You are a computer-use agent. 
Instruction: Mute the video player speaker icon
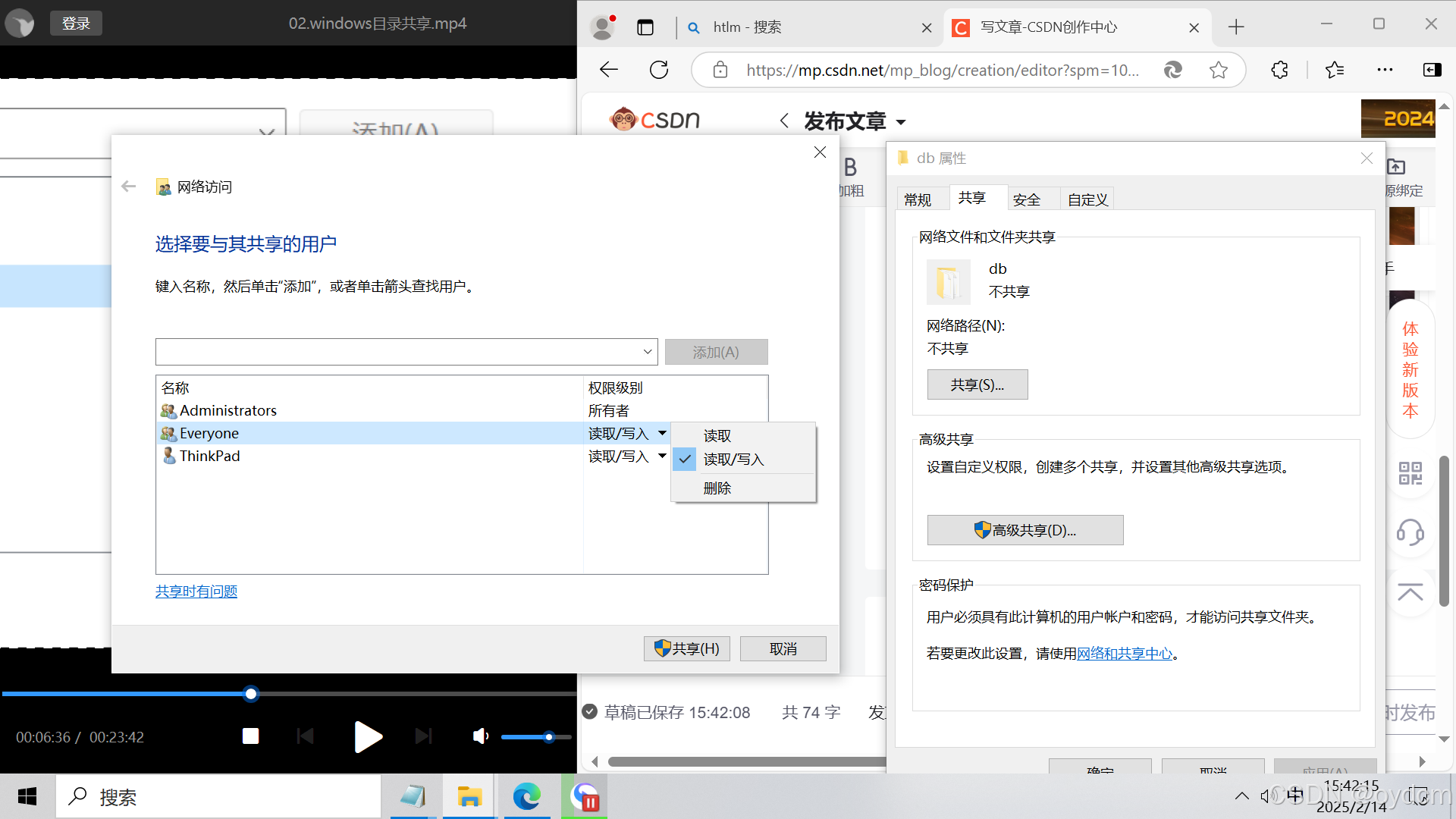(480, 736)
